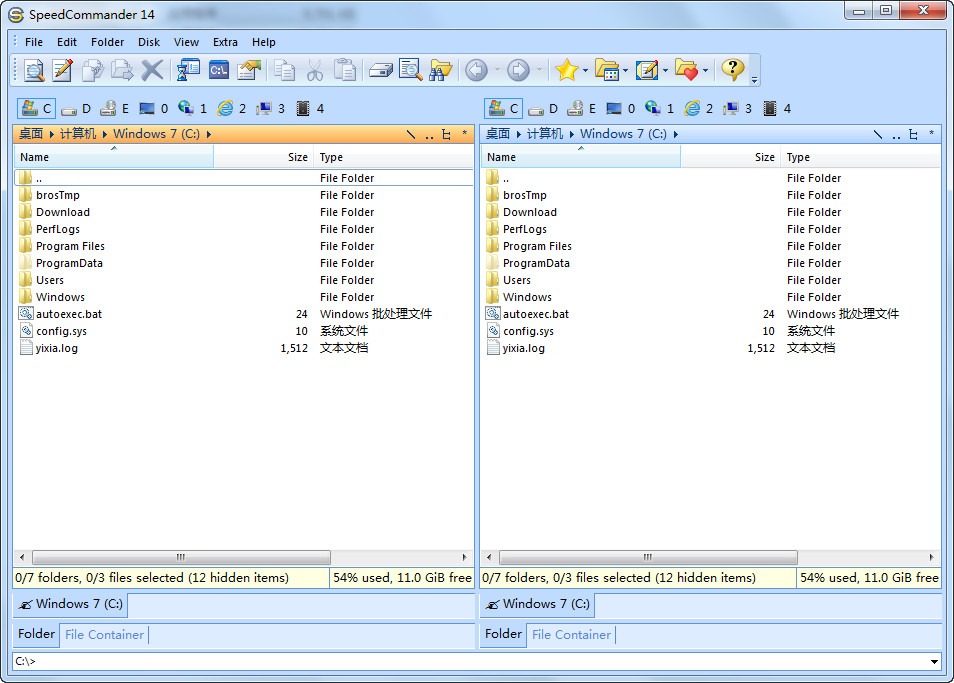Open the Favorites star dropdown arrow
Viewport: 954px width, 683px height.
pos(585,71)
